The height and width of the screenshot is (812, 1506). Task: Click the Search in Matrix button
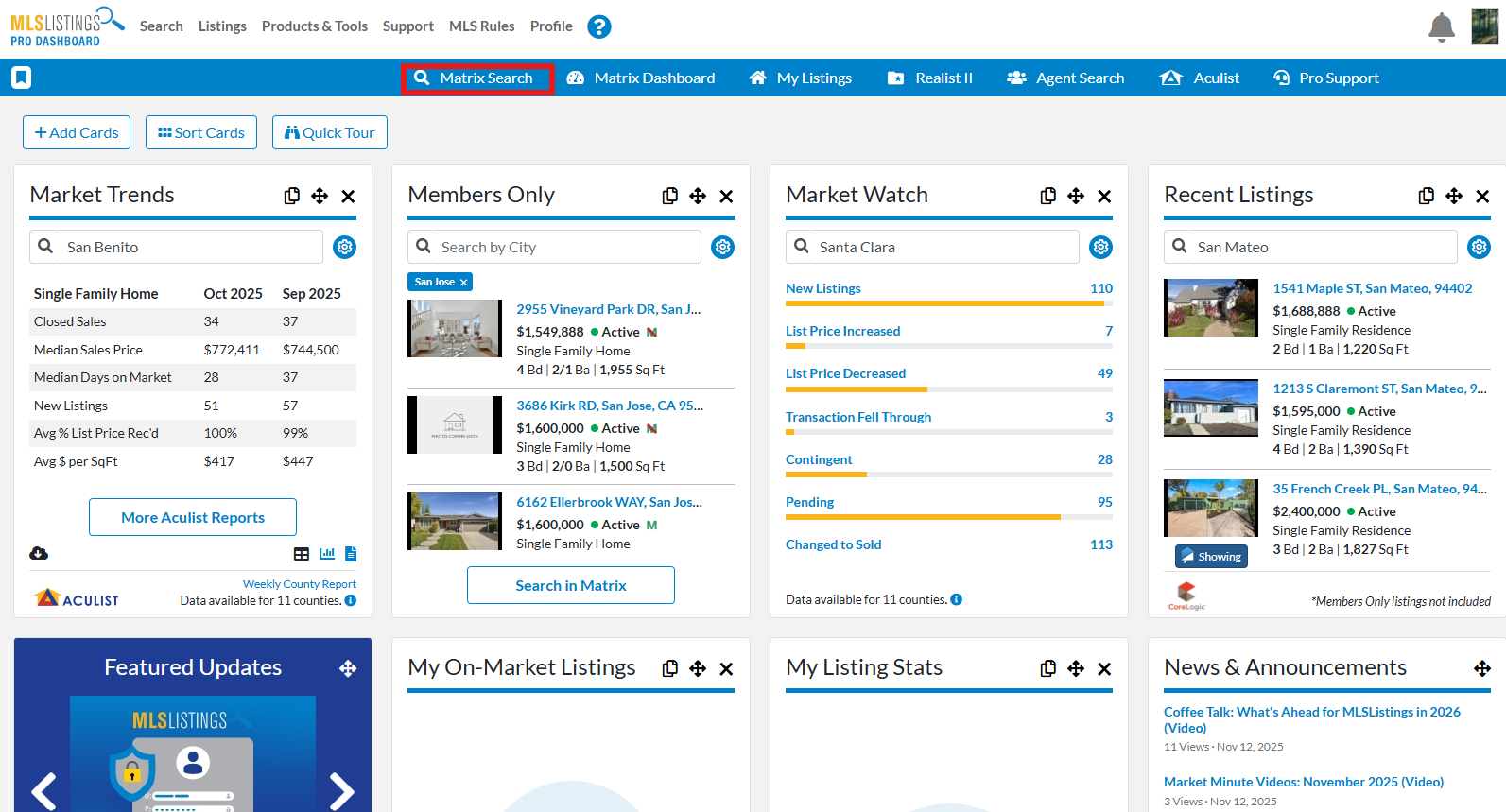pyautogui.click(x=571, y=585)
